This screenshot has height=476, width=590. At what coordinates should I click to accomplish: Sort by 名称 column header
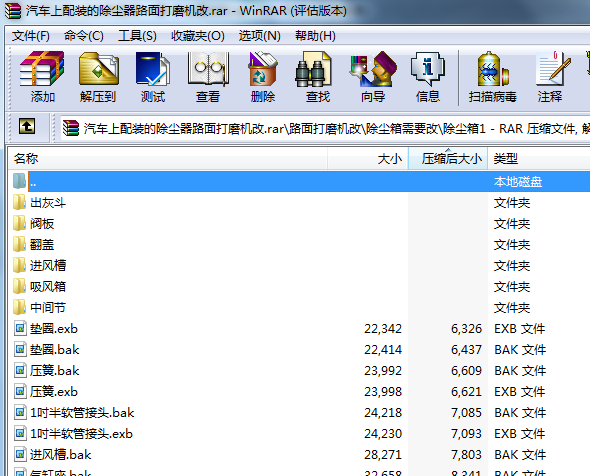point(168,158)
